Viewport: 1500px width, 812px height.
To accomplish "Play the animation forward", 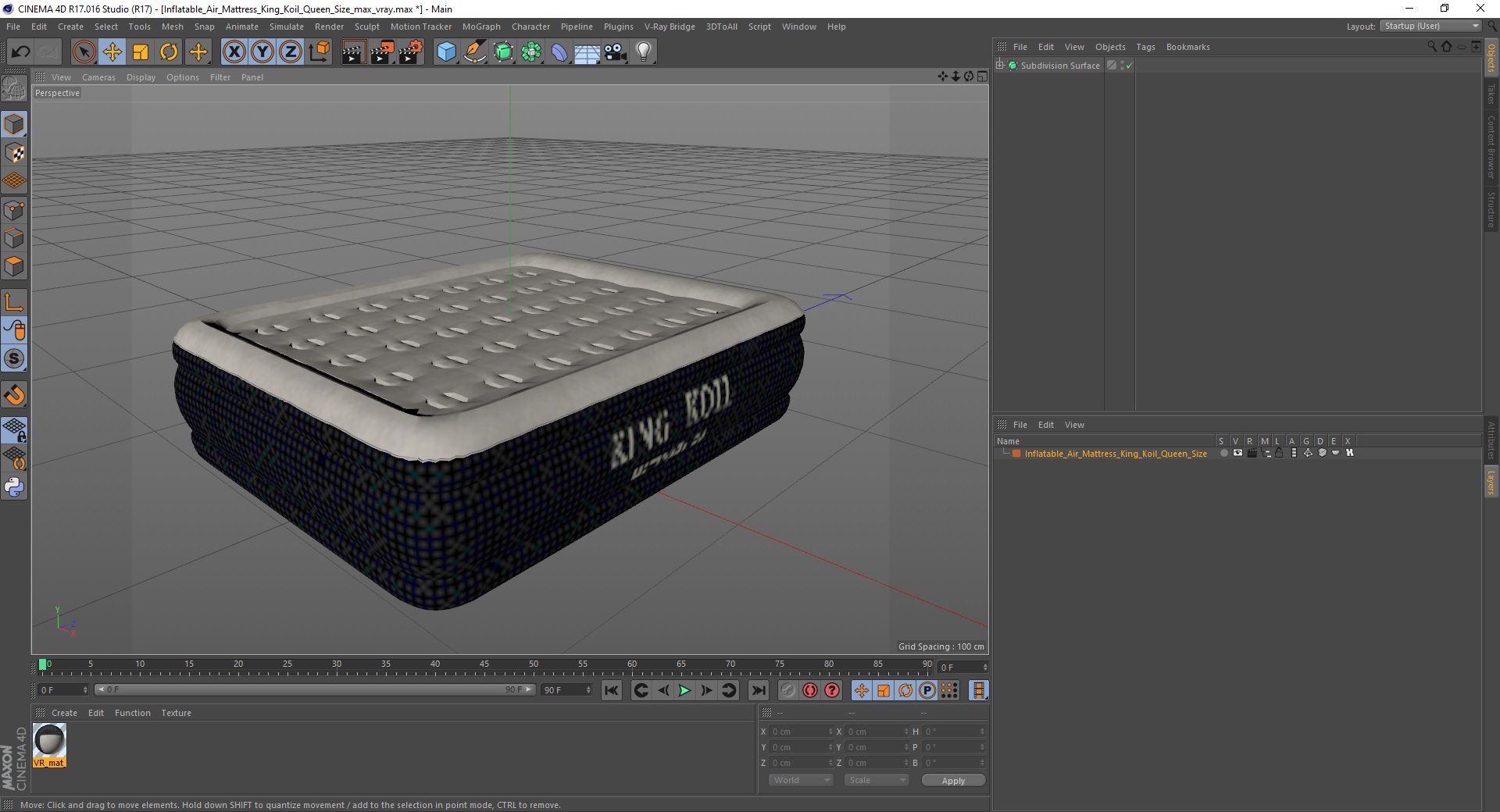I will point(684,690).
